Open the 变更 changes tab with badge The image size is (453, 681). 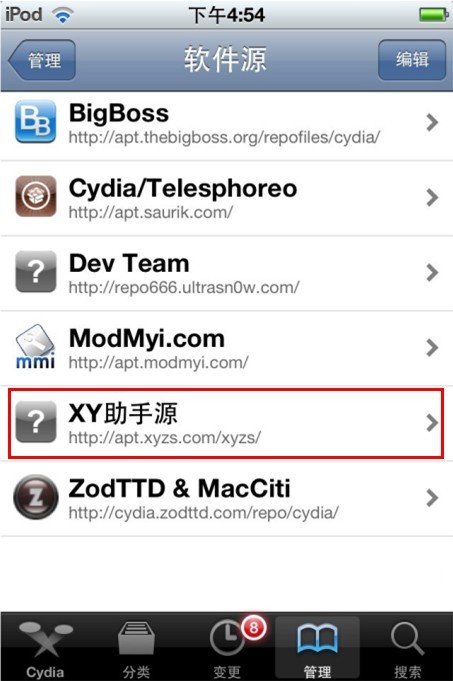pyautogui.click(x=227, y=647)
